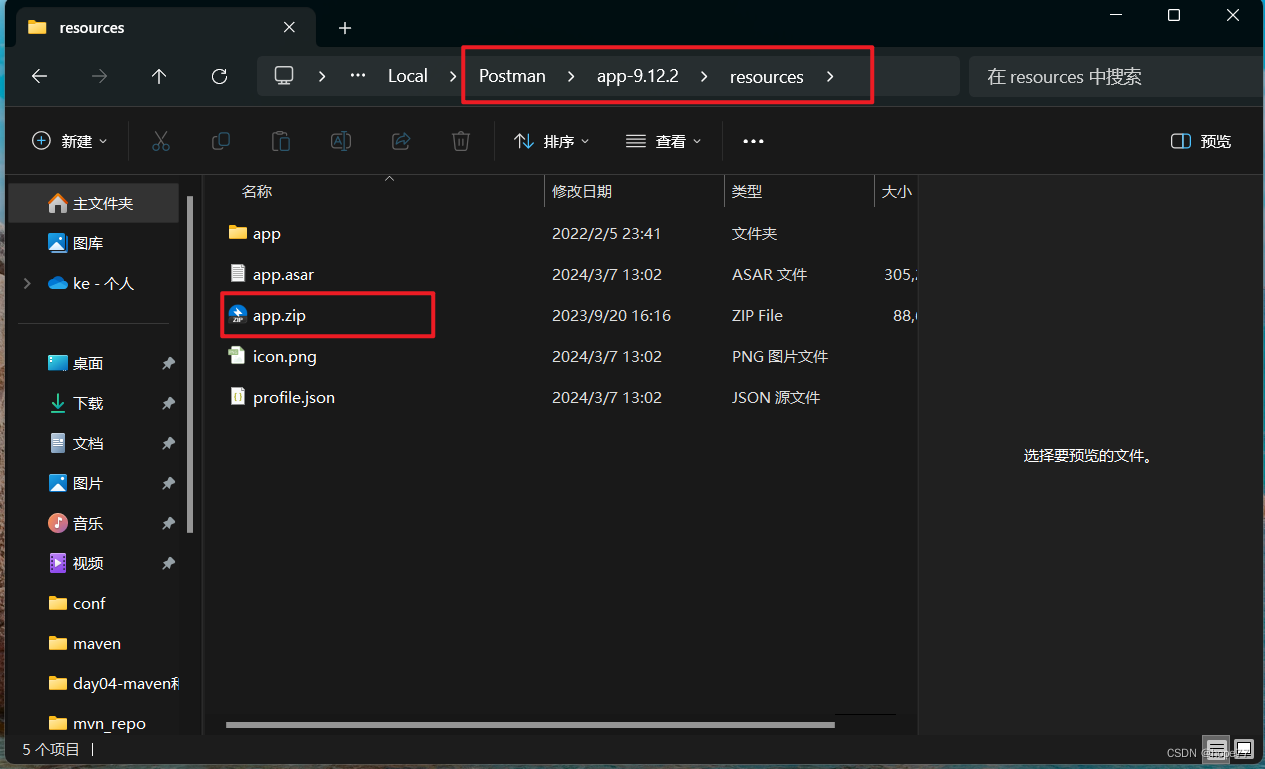
Task: Sort files by 修改日期 column header
Action: 582,191
